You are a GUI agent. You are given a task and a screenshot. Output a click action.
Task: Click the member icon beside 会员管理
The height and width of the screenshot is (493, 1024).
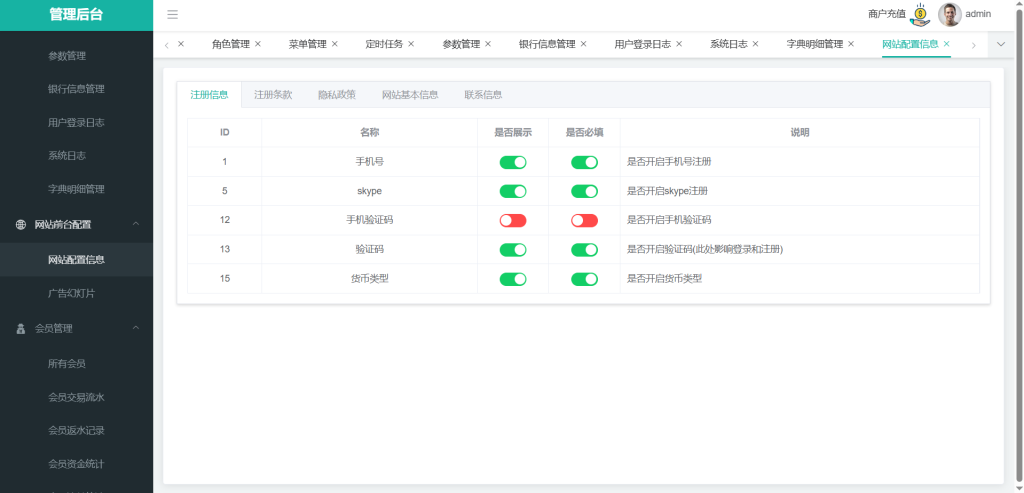(x=21, y=328)
